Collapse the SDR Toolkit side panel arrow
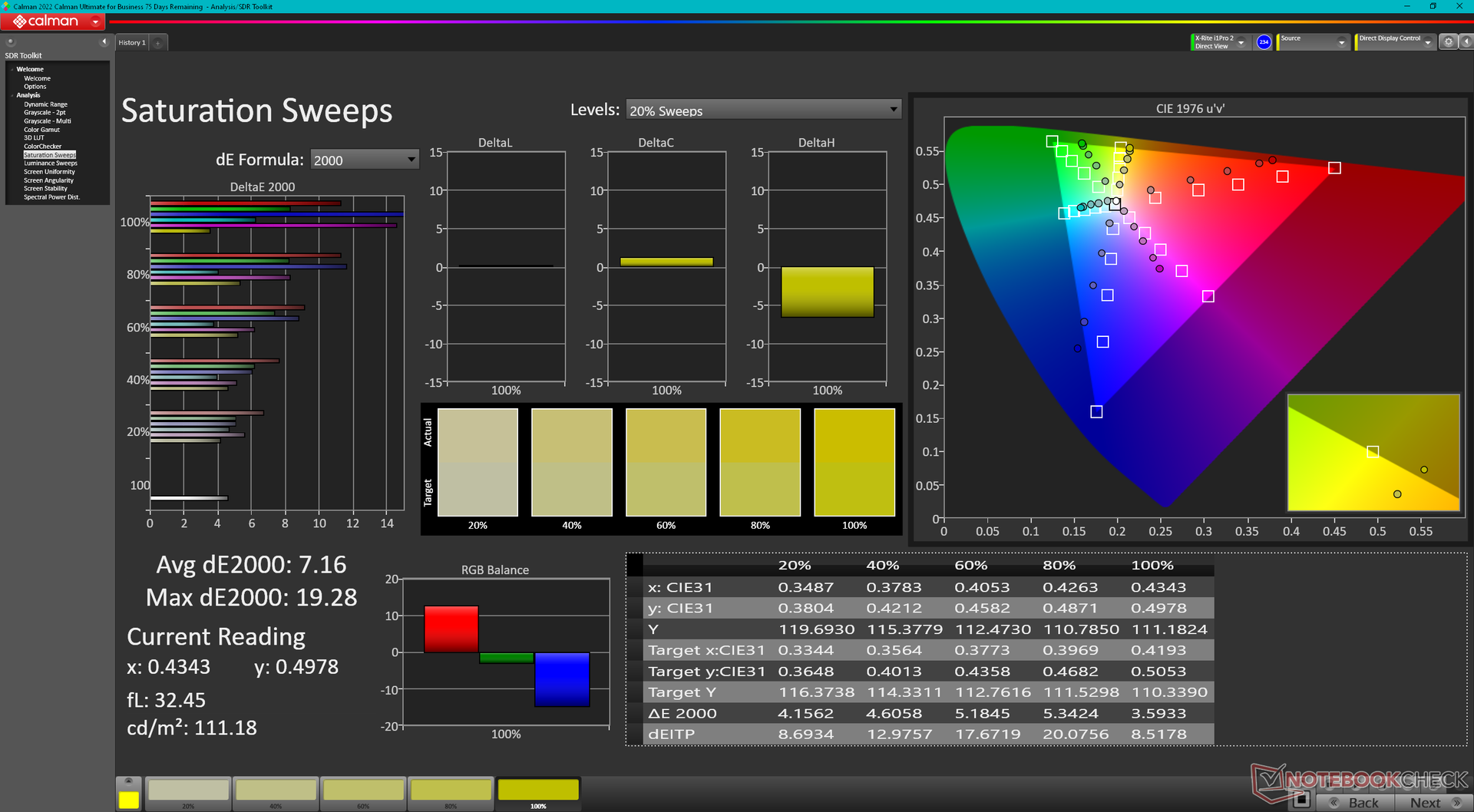 (104, 42)
